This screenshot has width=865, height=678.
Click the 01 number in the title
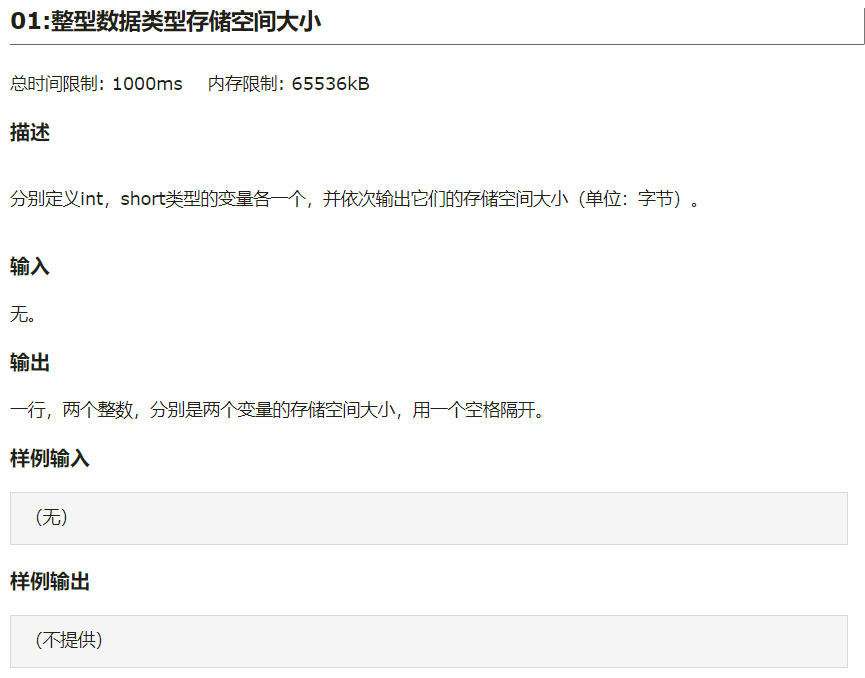(x=26, y=22)
